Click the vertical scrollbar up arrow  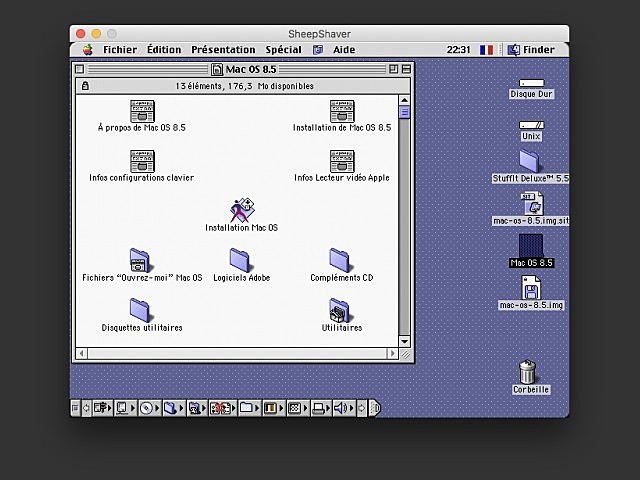[404, 100]
